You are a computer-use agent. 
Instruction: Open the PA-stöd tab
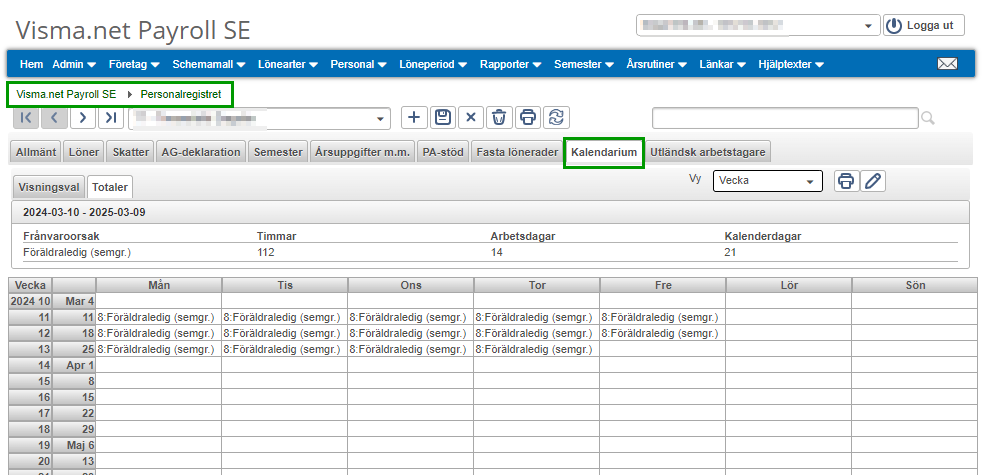coord(443,152)
